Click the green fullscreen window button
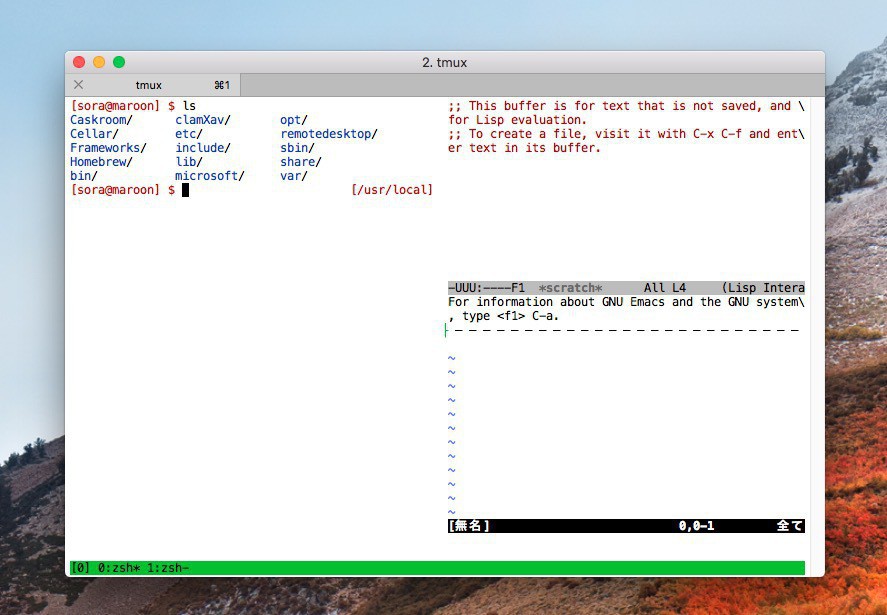Screen dimensions: 887x615 119,62
